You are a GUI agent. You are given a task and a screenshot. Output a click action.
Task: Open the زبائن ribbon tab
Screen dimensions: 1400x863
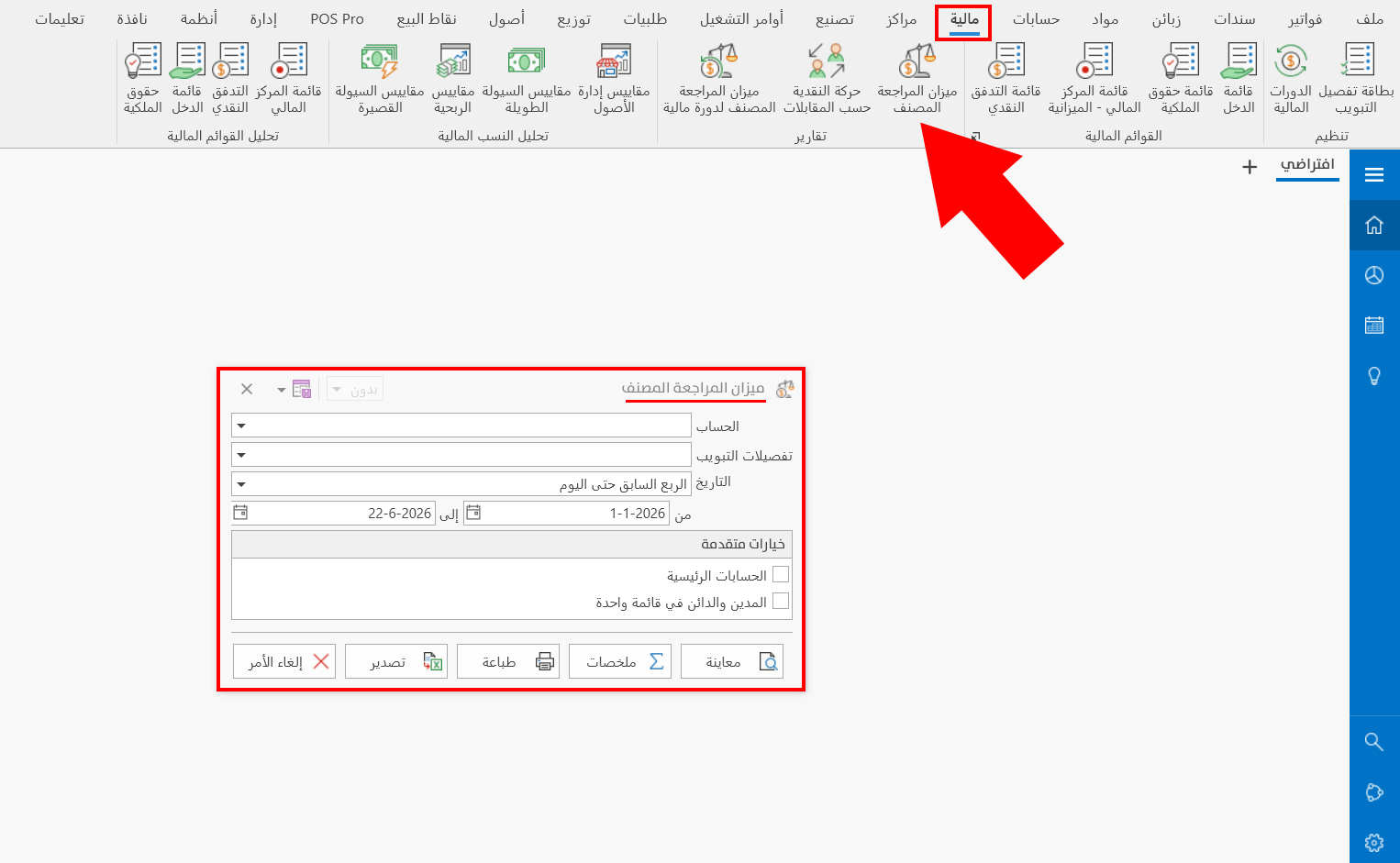pyautogui.click(x=1166, y=19)
